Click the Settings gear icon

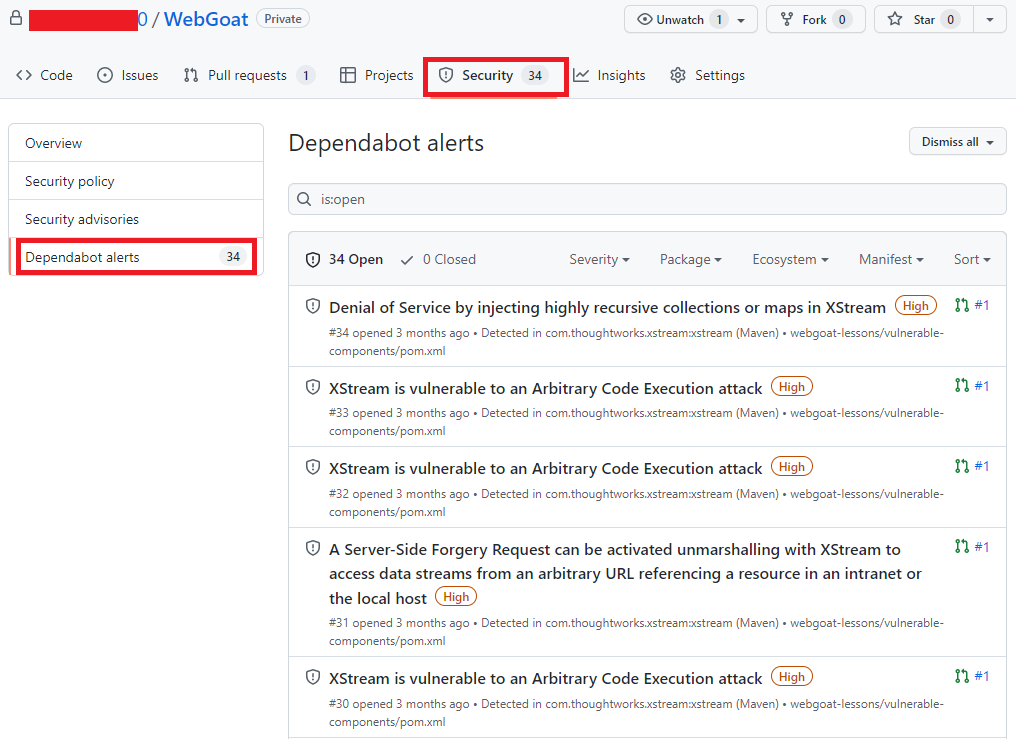(678, 75)
